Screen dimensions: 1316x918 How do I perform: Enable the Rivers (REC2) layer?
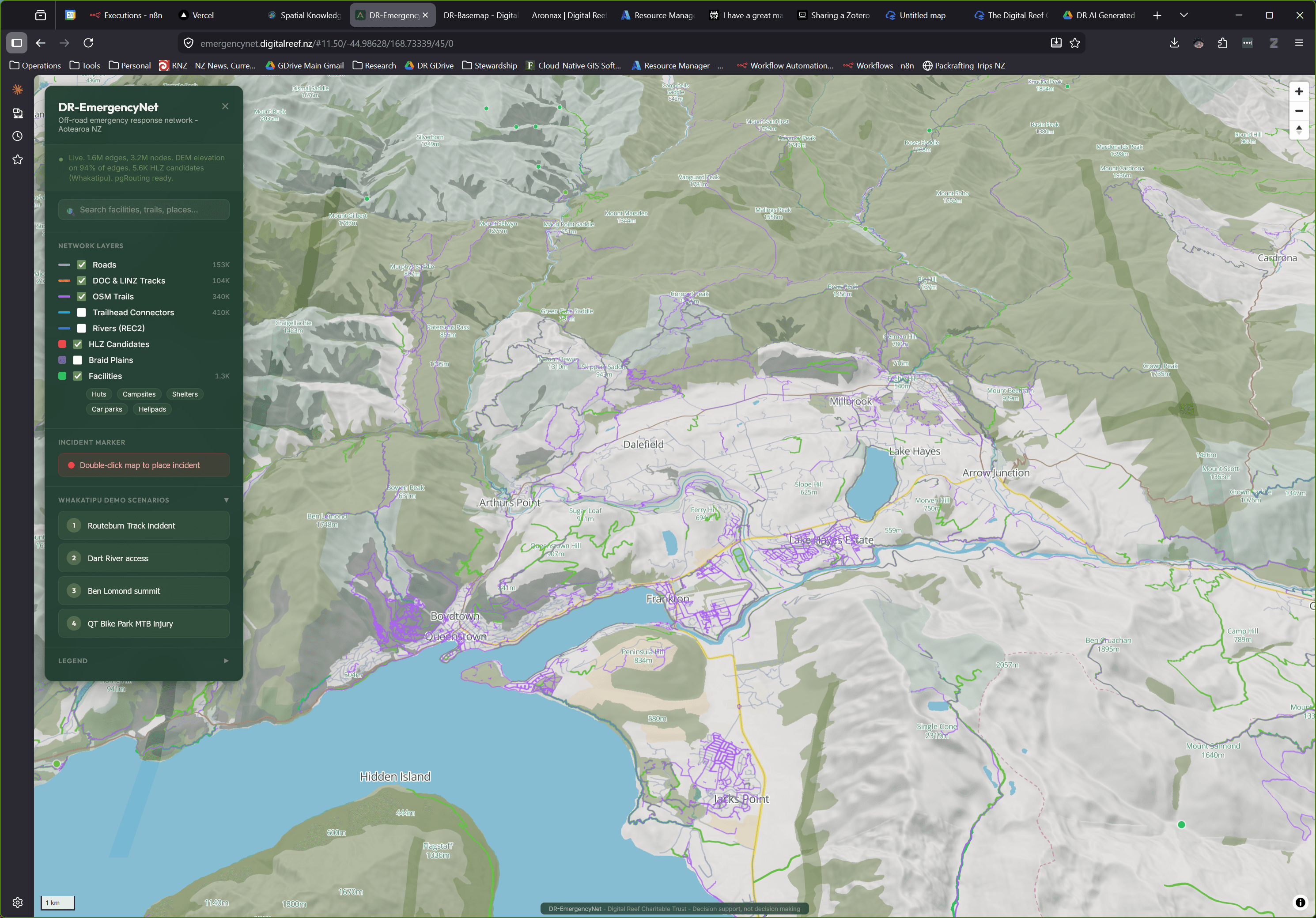81,329
